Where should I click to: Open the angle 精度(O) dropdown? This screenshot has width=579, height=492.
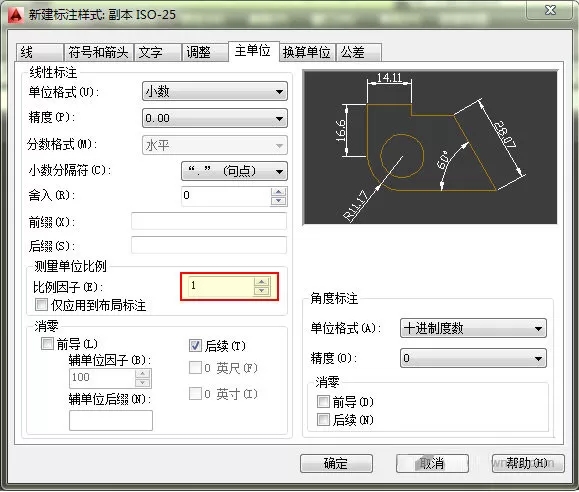pyautogui.click(x=473, y=358)
